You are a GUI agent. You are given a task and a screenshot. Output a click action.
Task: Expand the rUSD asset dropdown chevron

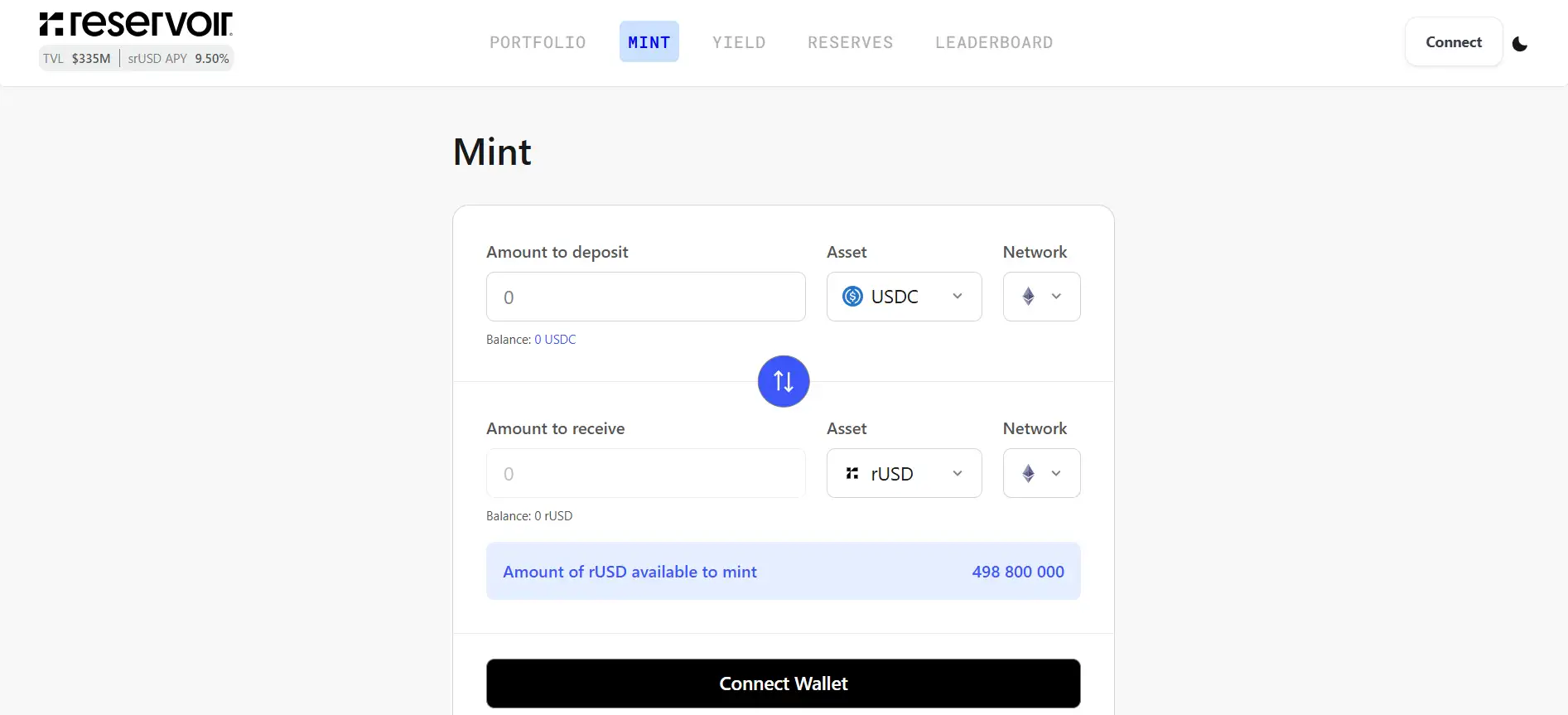[x=958, y=473]
